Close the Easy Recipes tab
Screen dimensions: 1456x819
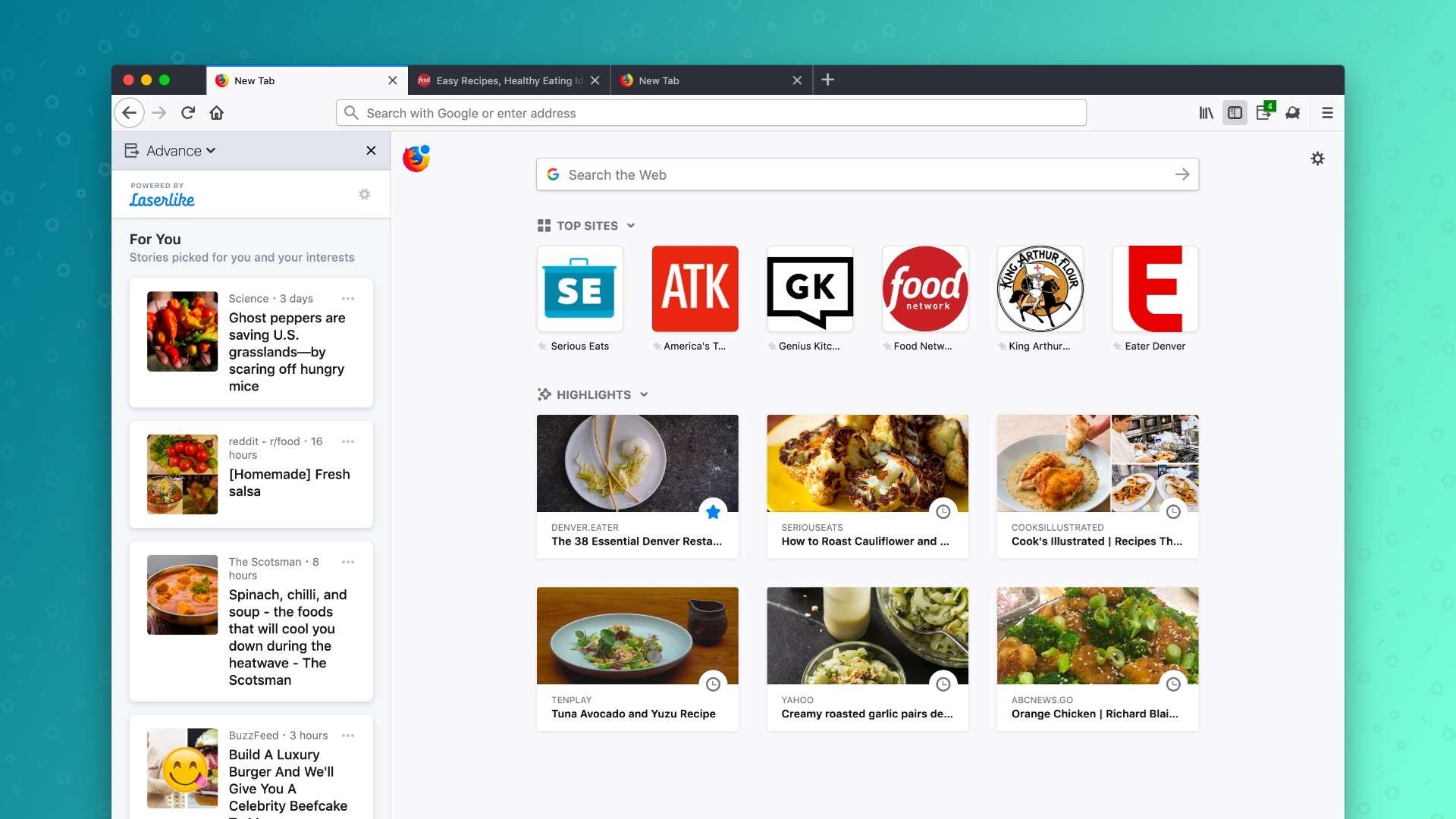coord(595,80)
